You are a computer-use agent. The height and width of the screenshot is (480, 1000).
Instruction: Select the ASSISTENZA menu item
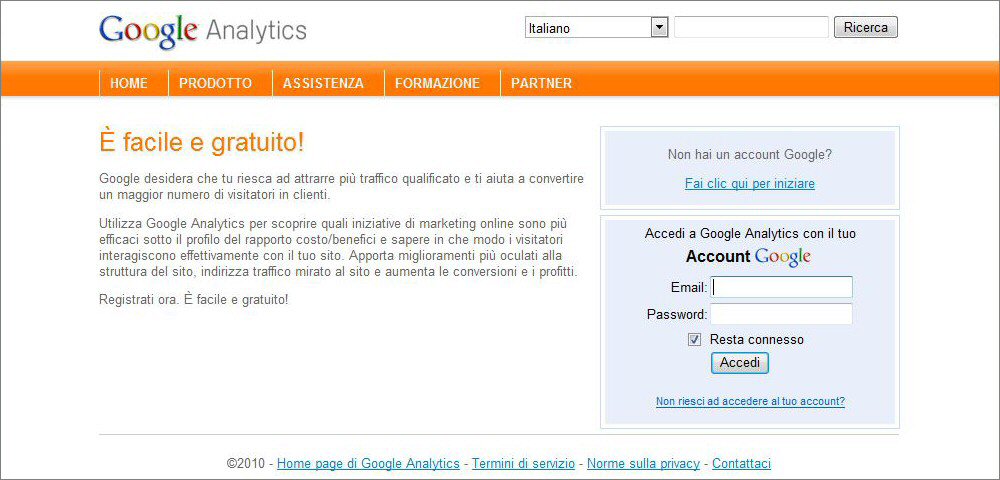click(x=323, y=83)
